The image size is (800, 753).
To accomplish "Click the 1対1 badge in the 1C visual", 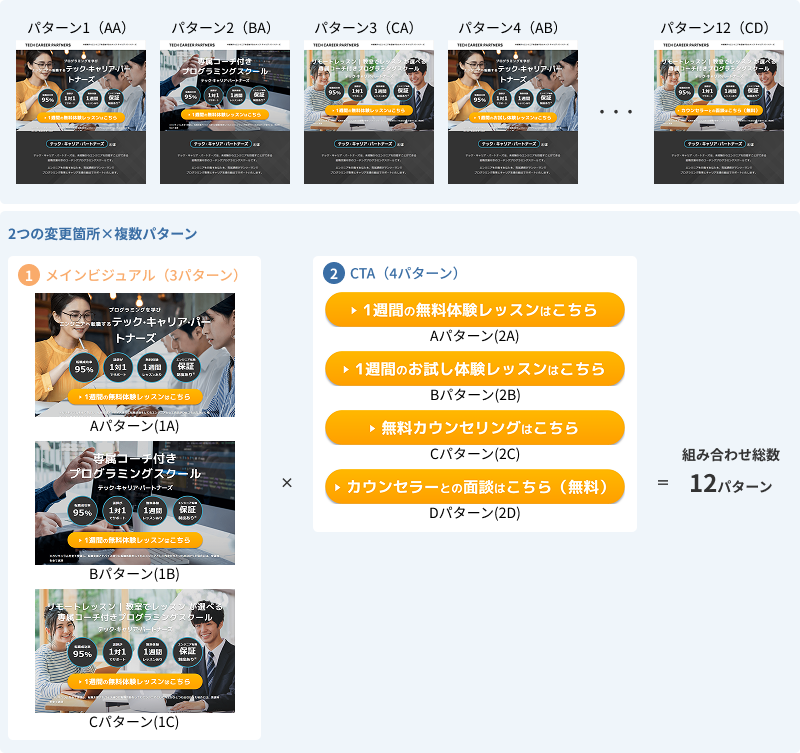I will [x=117, y=652].
